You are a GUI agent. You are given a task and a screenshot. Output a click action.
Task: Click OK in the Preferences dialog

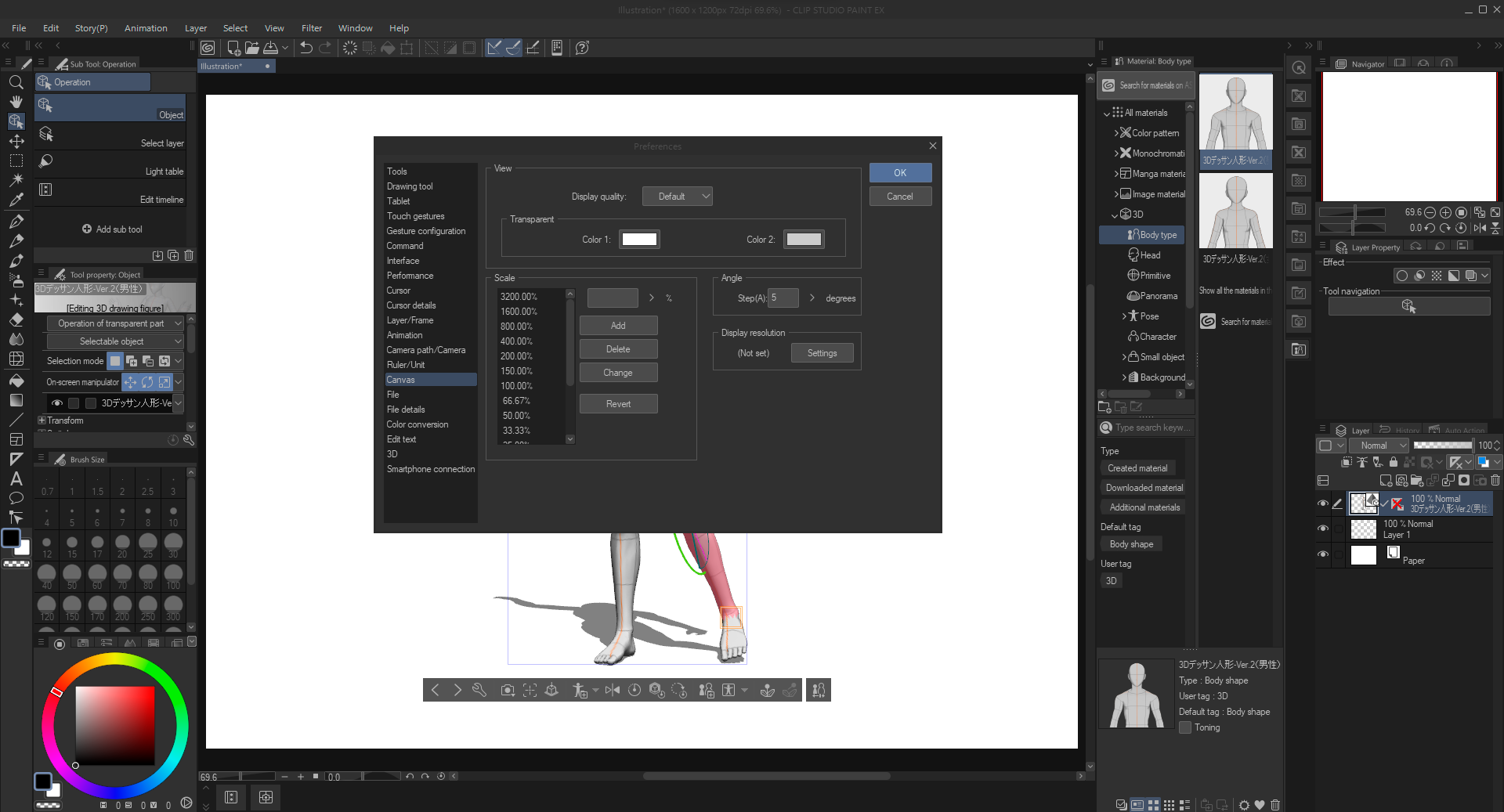click(x=900, y=173)
